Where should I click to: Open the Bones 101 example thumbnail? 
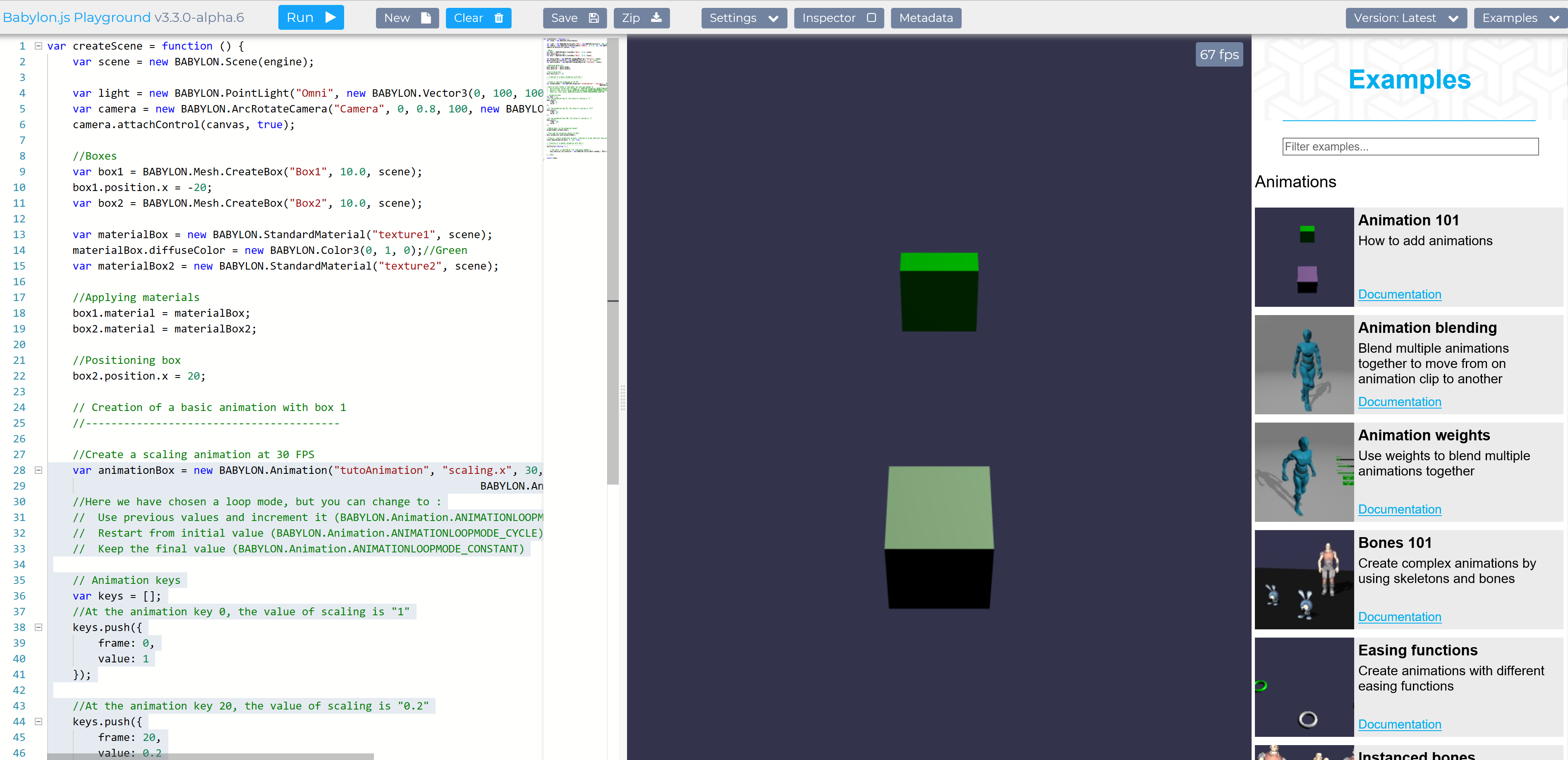click(1304, 579)
